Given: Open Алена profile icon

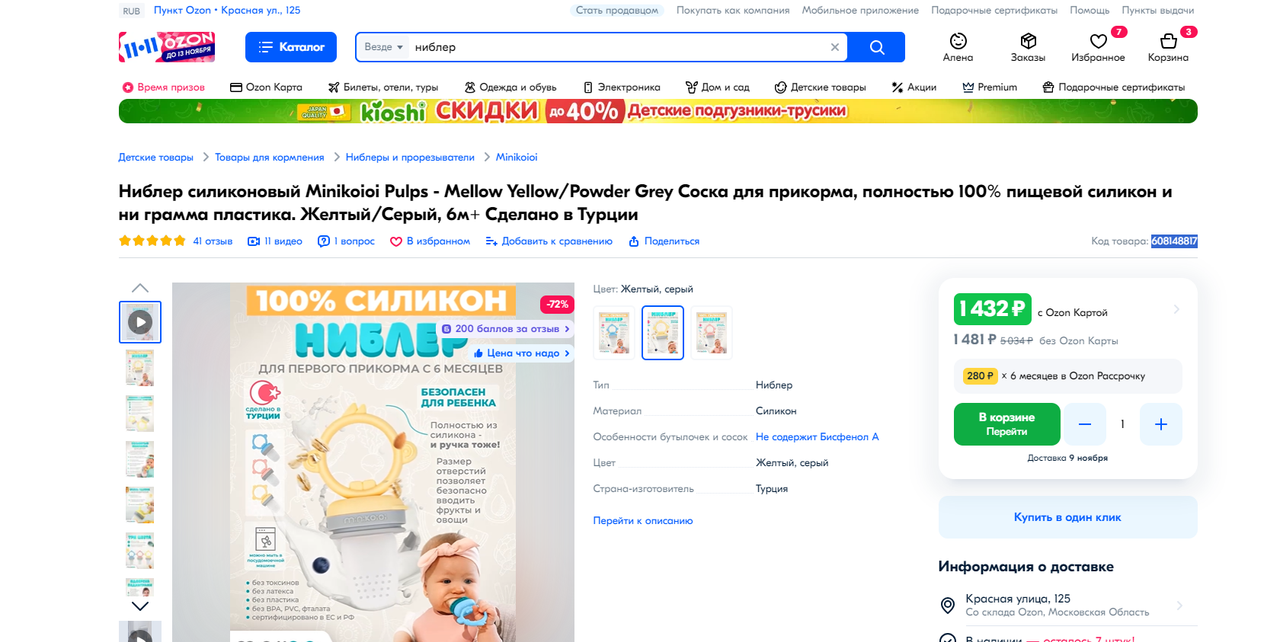Looking at the screenshot, I should (958, 41).
